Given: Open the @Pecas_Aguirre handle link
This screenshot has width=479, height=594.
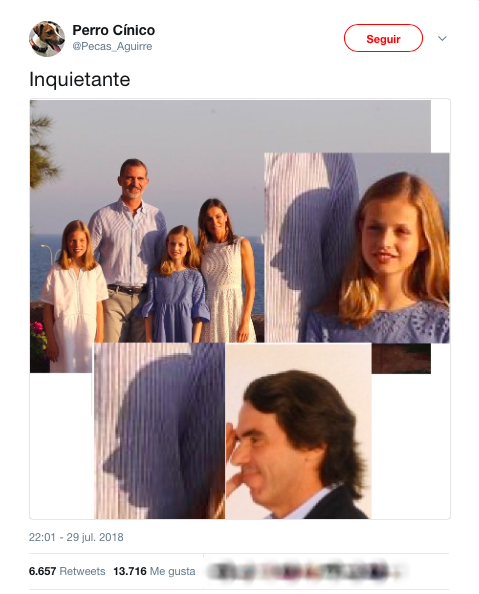Looking at the screenshot, I should 112,46.
